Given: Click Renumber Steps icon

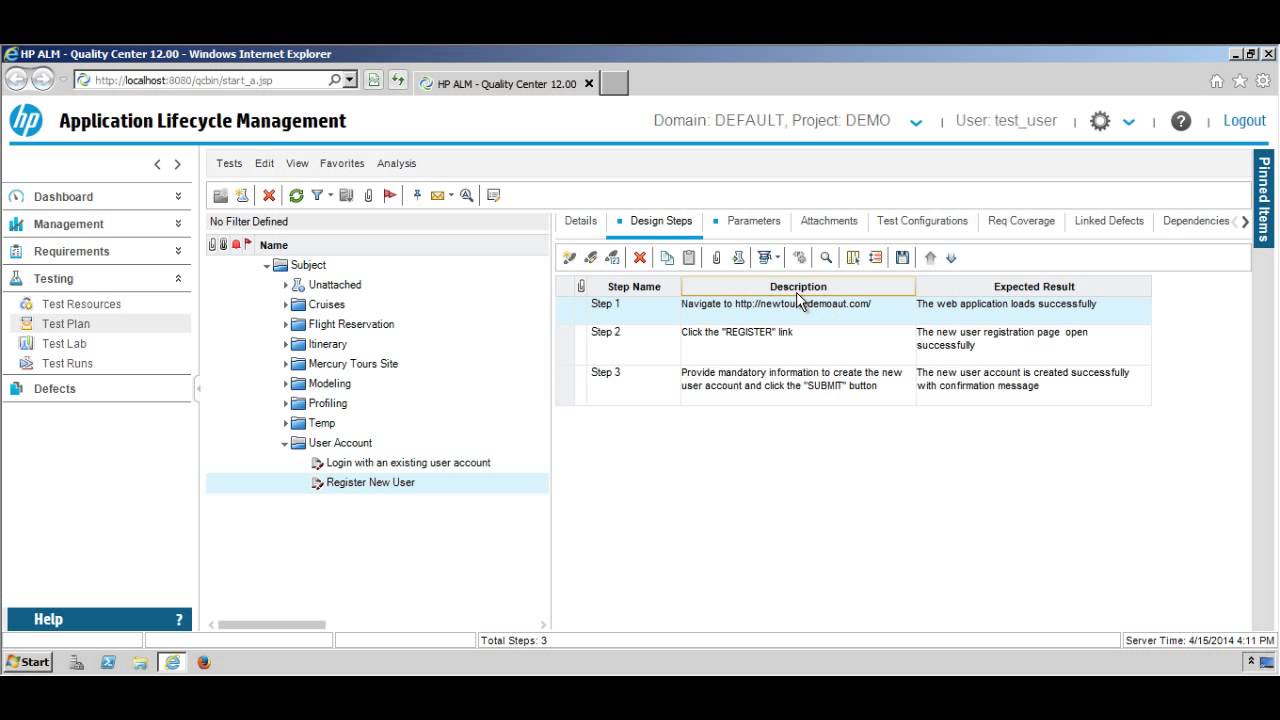Looking at the screenshot, I should [x=612, y=258].
